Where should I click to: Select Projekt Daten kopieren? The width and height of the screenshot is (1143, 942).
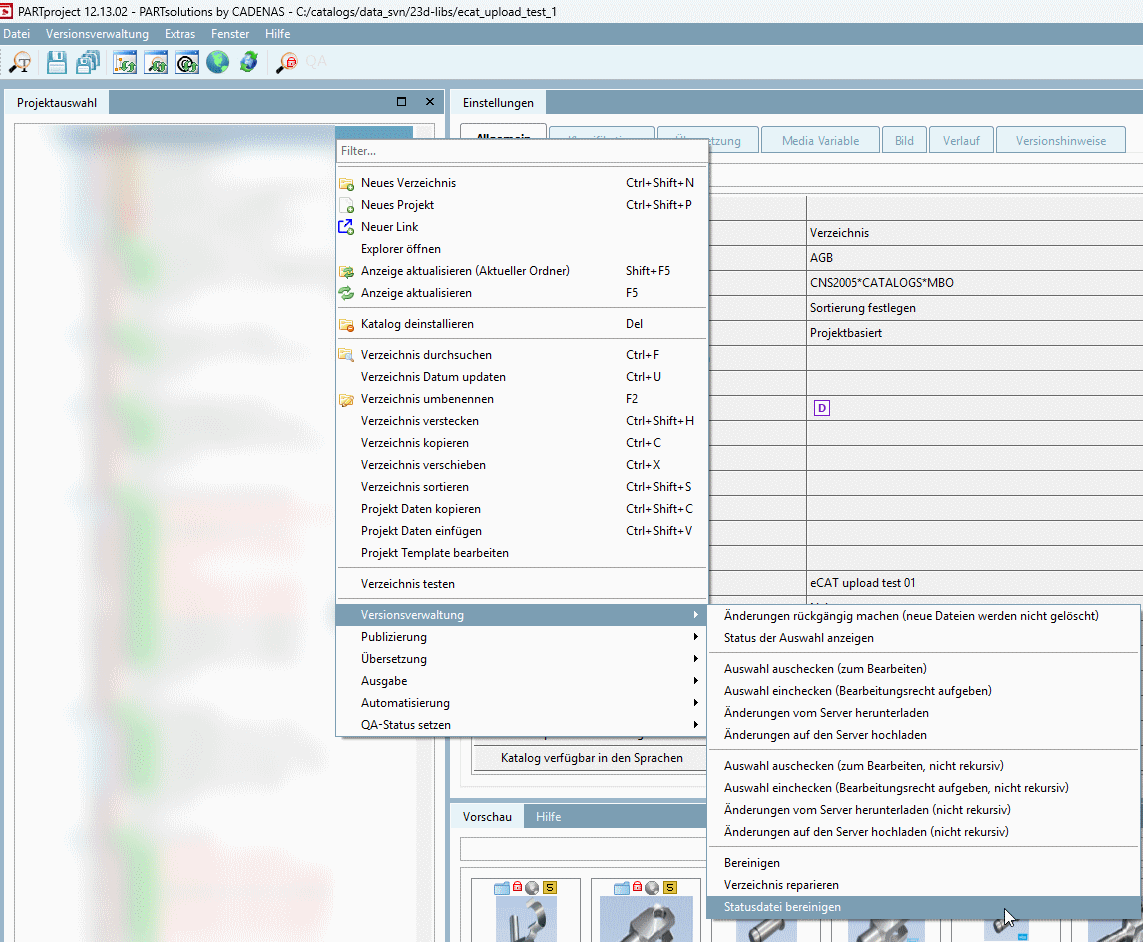(x=521, y=509)
